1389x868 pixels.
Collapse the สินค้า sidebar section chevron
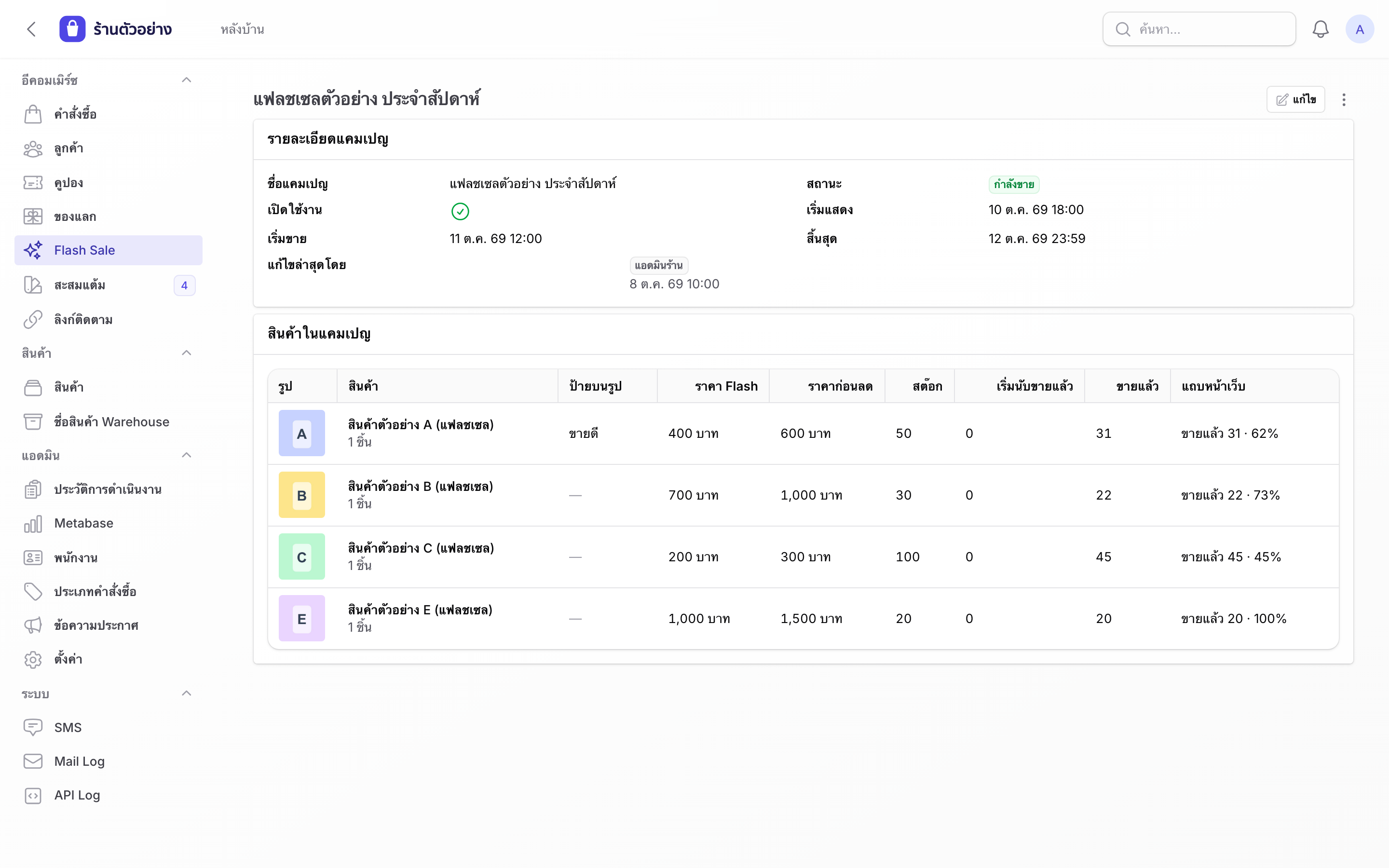pos(187,353)
